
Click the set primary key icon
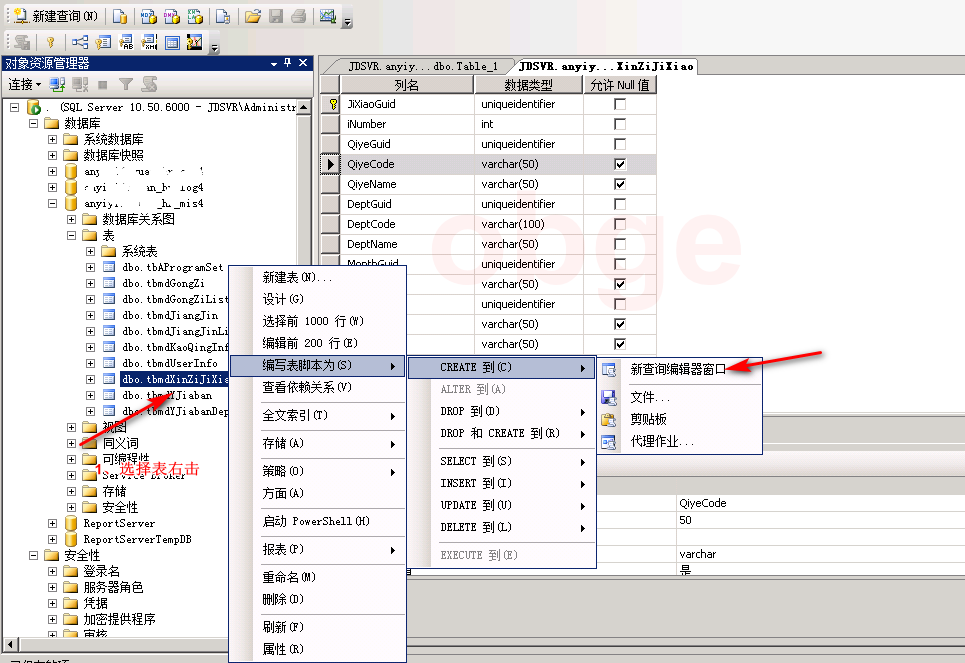point(50,42)
